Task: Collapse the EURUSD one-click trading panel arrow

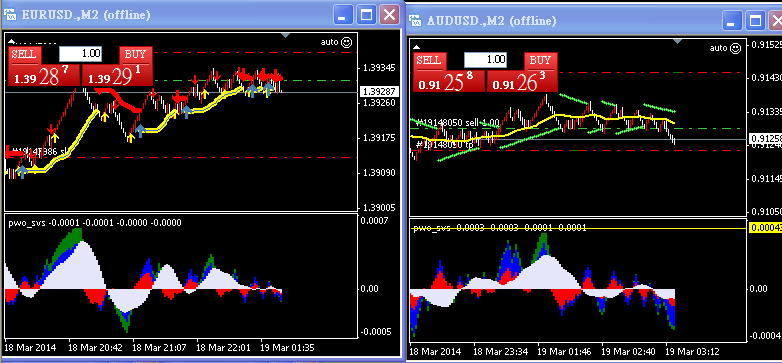Action: point(12,42)
